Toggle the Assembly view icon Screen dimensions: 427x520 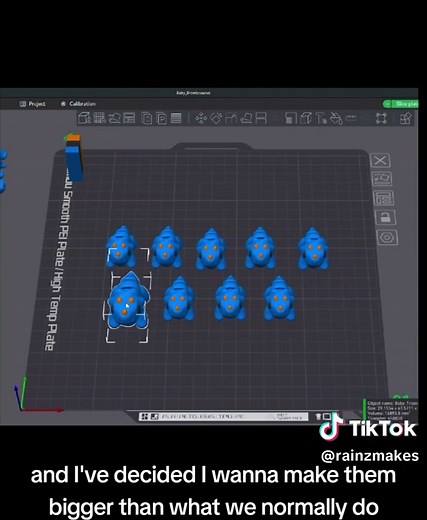(x=406, y=118)
